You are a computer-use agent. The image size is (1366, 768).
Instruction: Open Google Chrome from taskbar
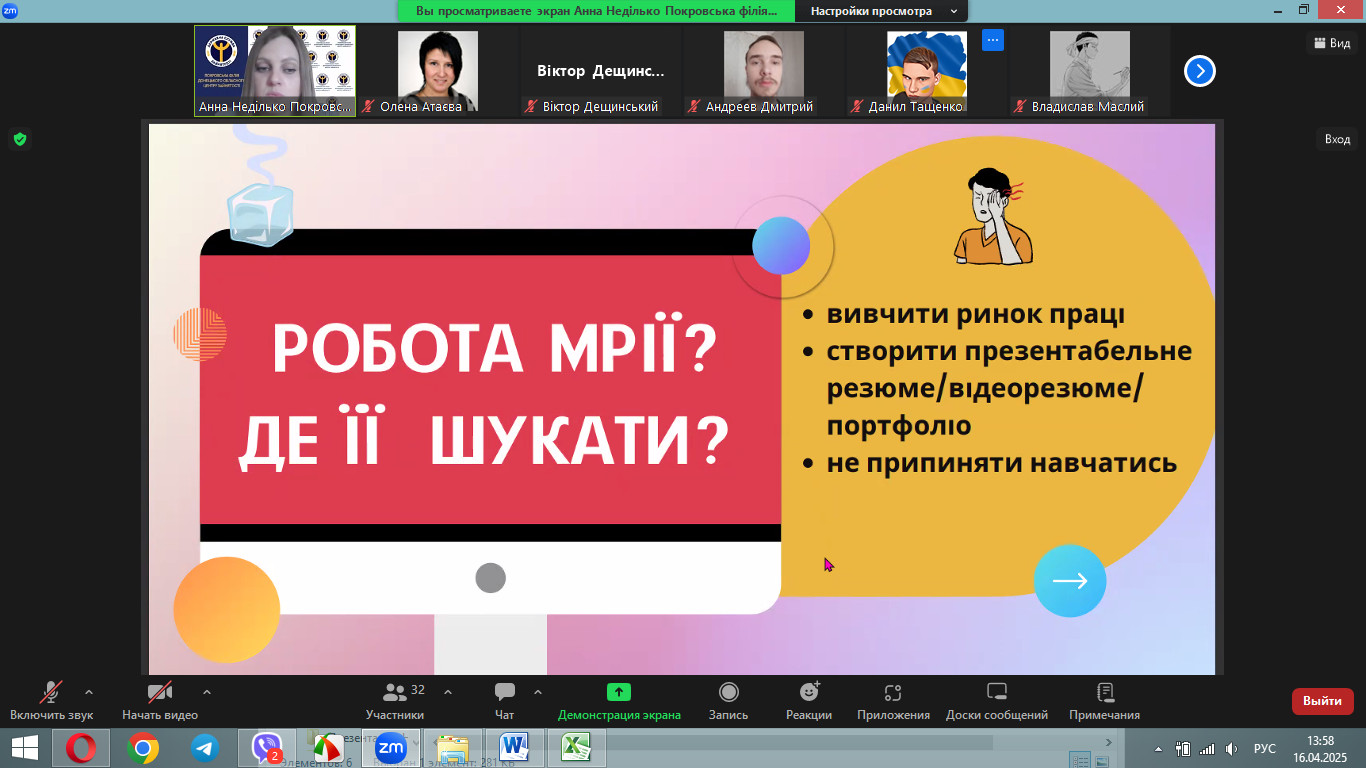(x=143, y=748)
